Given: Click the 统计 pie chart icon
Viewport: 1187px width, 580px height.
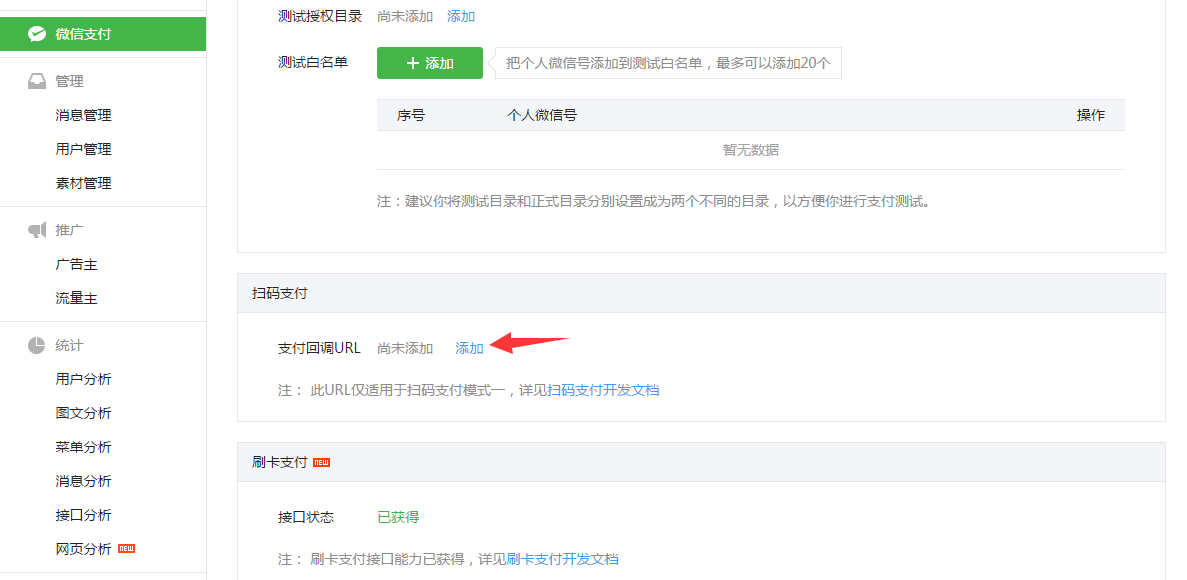Looking at the screenshot, I should (37, 345).
